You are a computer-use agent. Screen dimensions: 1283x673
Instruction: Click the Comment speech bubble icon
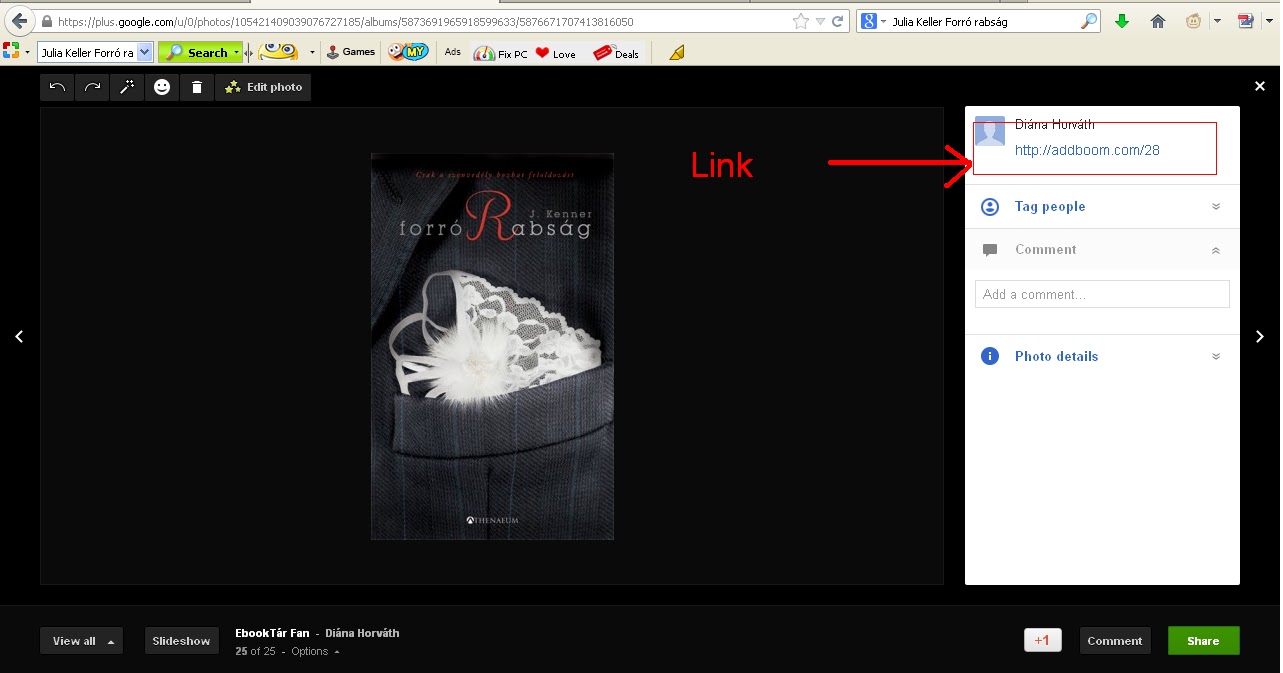[990, 250]
